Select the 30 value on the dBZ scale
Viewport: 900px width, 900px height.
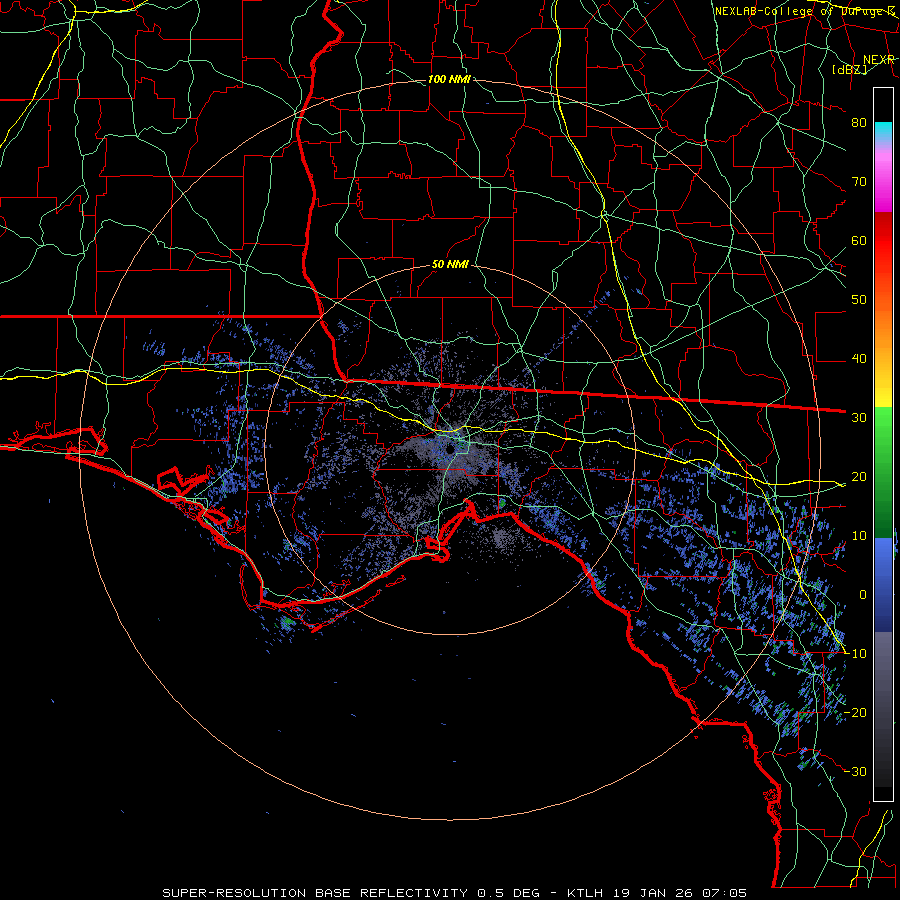point(859,417)
